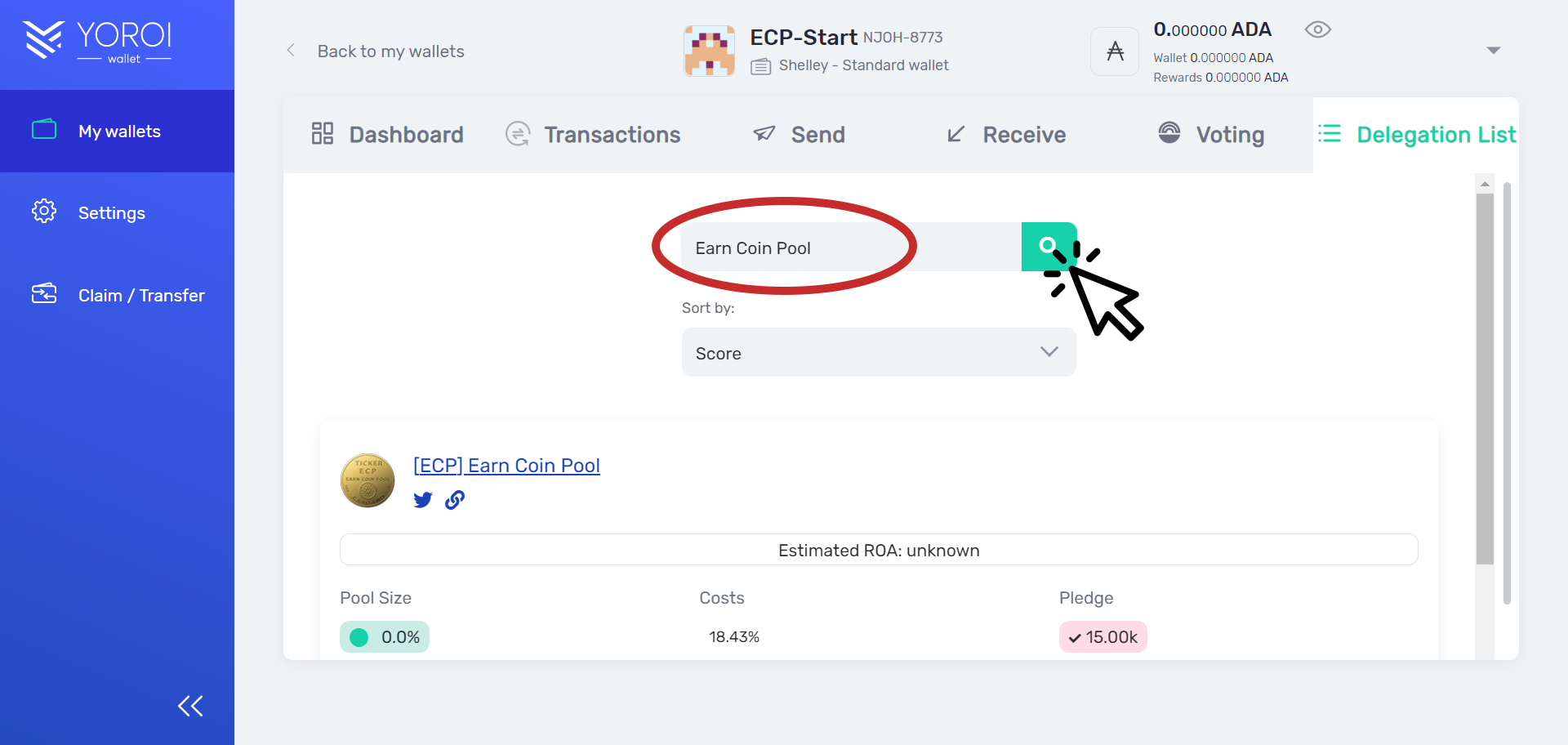Toggle balance visibility with the eye icon

(x=1317, y=29)
